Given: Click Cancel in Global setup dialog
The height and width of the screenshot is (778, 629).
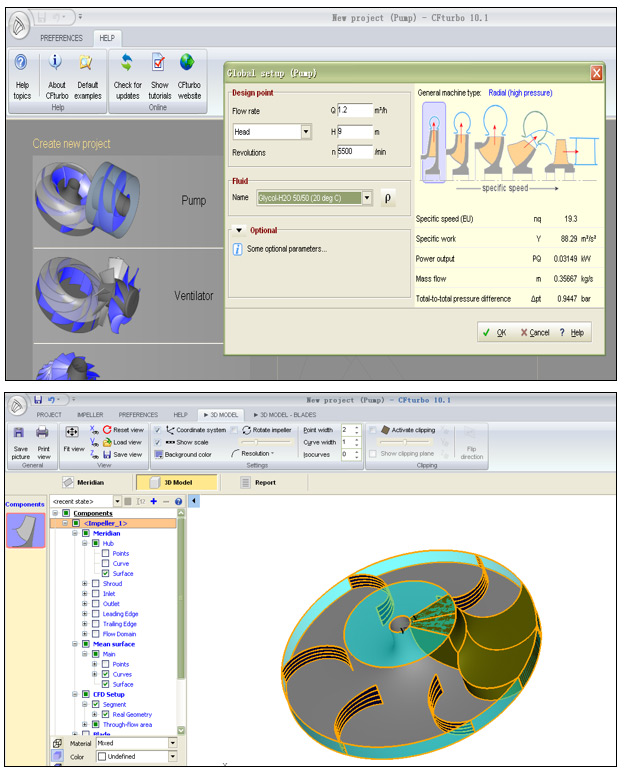Looking at the screenshot, I should [x=535, y=333].
